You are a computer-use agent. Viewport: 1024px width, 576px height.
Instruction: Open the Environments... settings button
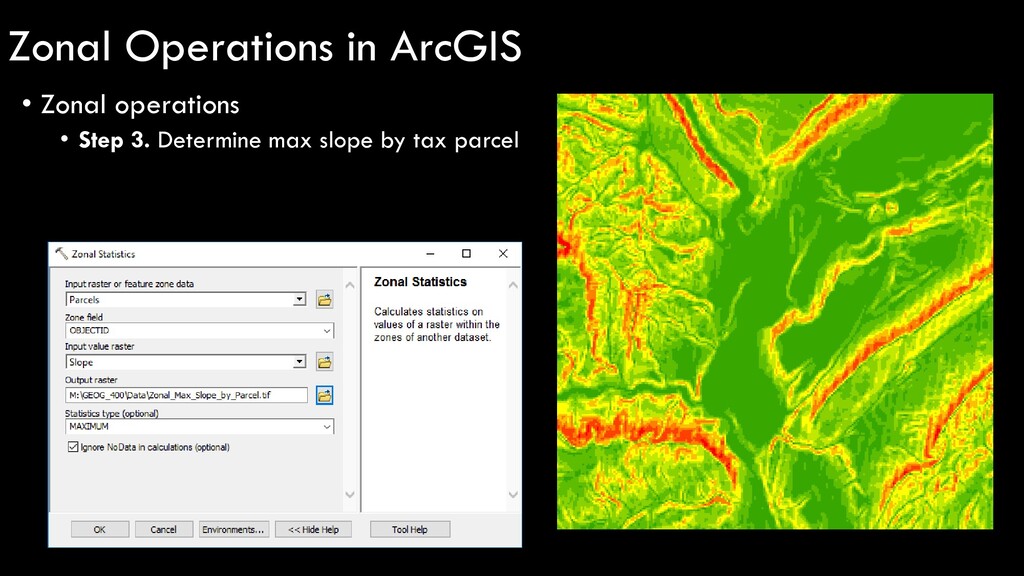pos(233,530)
